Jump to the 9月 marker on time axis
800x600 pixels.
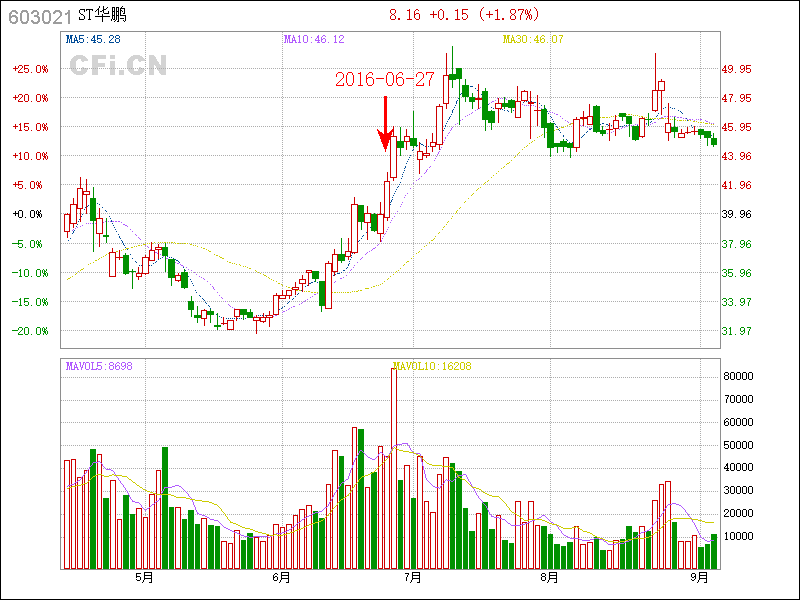point(698,577)
